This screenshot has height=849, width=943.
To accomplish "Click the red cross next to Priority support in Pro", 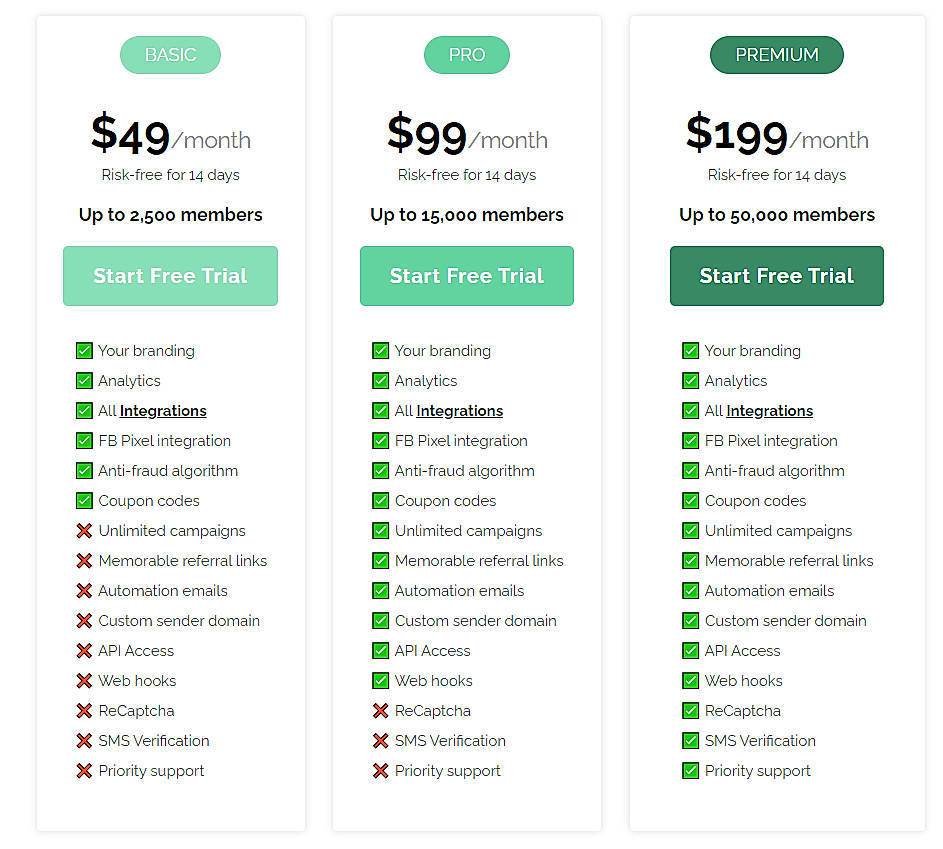I will [381, 770].
